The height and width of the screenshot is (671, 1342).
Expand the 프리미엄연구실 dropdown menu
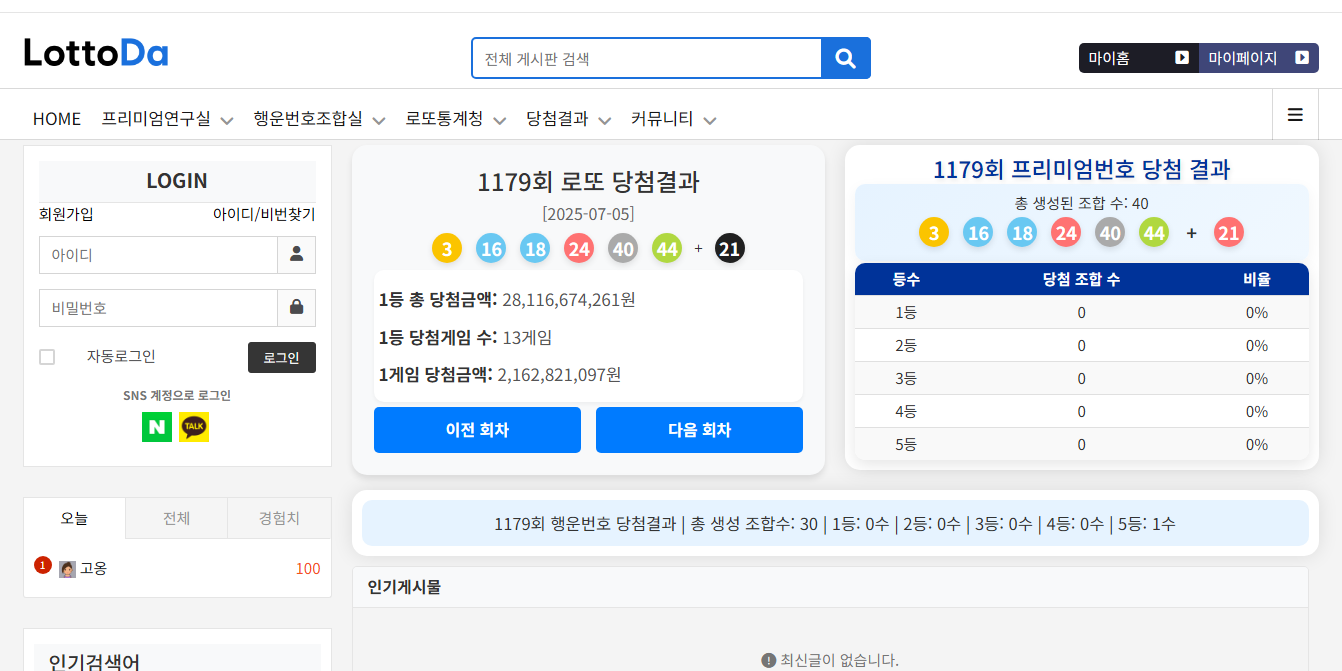pos(167,119)
